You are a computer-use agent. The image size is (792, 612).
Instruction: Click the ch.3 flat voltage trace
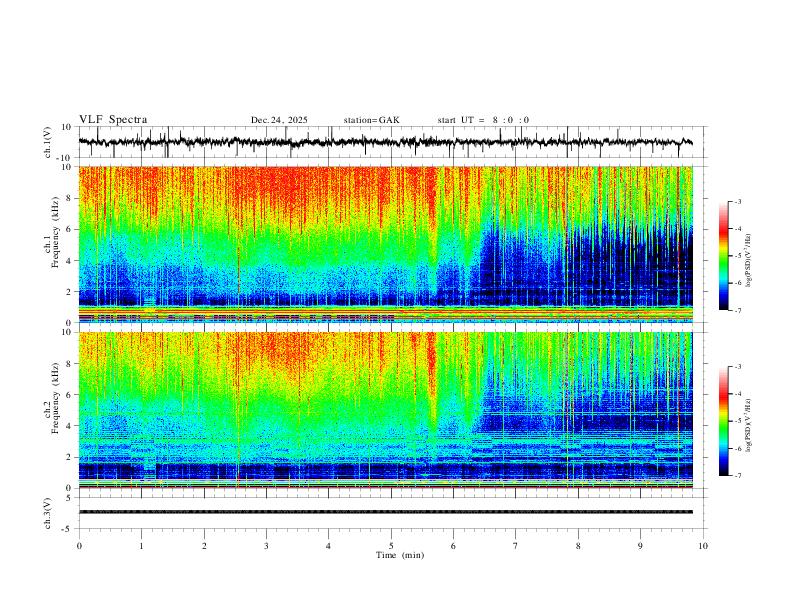coord(386,512)
